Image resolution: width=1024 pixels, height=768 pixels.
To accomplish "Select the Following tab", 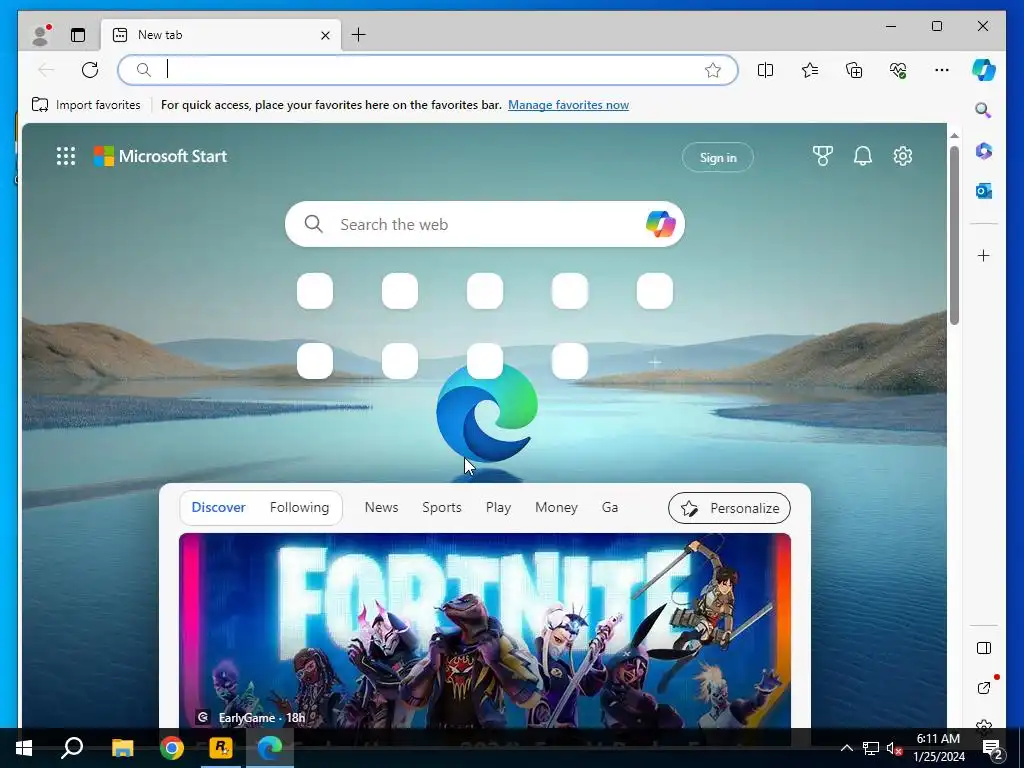I will click(x=299, y=507).
